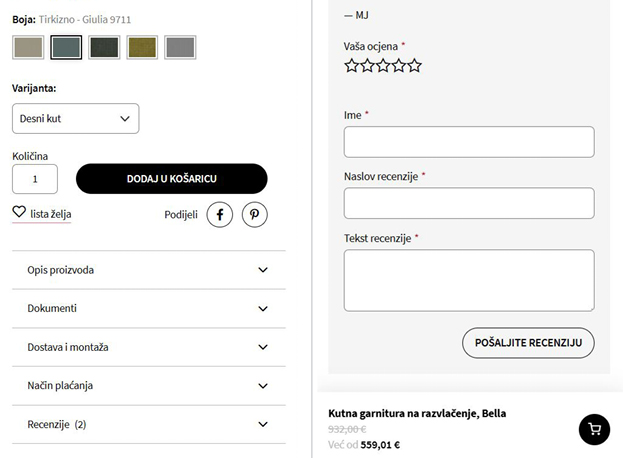Expand the Recenzije (2) section

pyautogui.click(x=148, y=424)
